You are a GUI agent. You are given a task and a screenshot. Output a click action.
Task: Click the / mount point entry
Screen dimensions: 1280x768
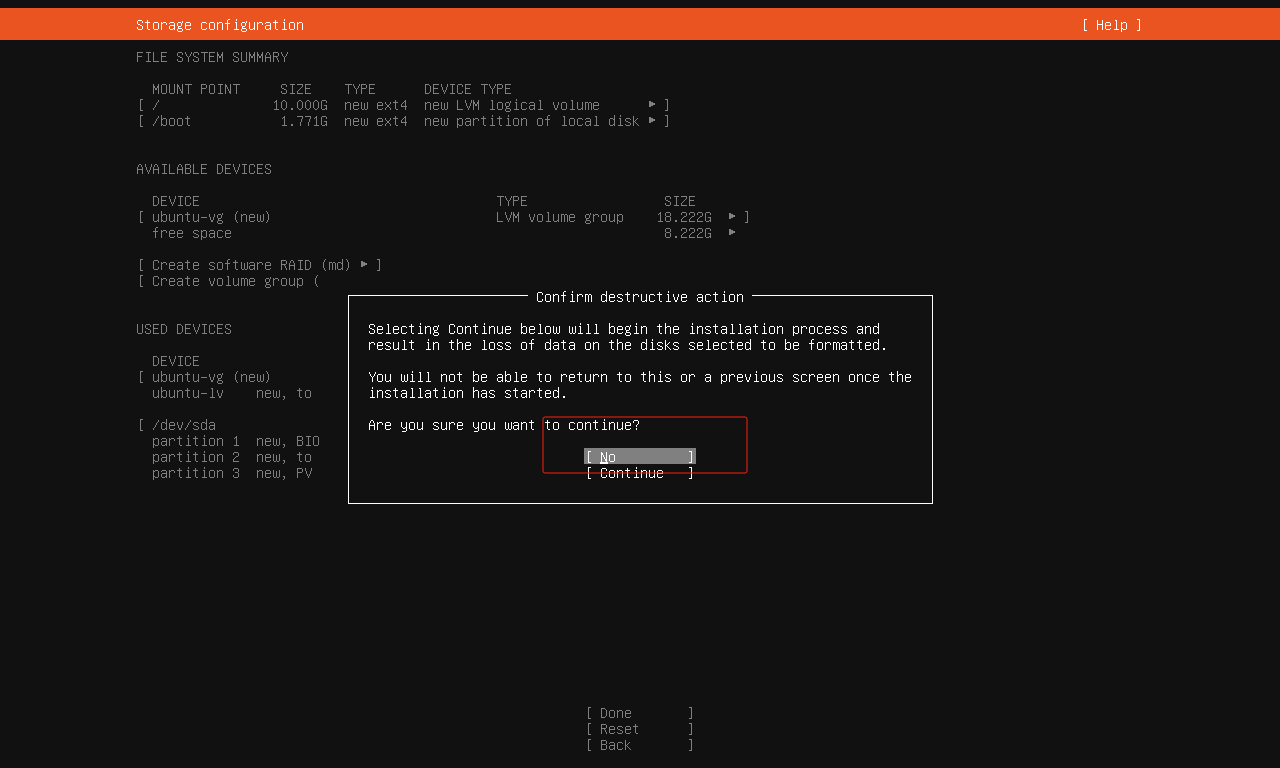coord(156,105)
